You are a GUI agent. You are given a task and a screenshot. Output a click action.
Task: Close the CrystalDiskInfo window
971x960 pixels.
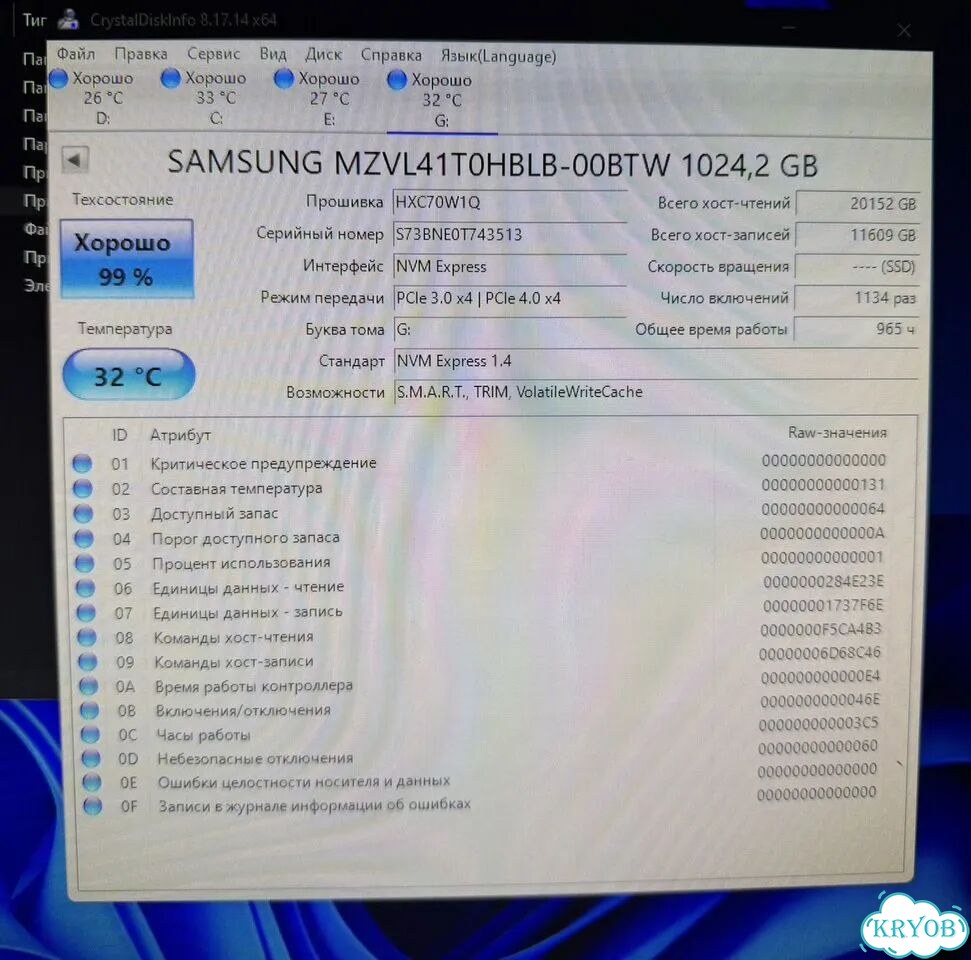904,30
